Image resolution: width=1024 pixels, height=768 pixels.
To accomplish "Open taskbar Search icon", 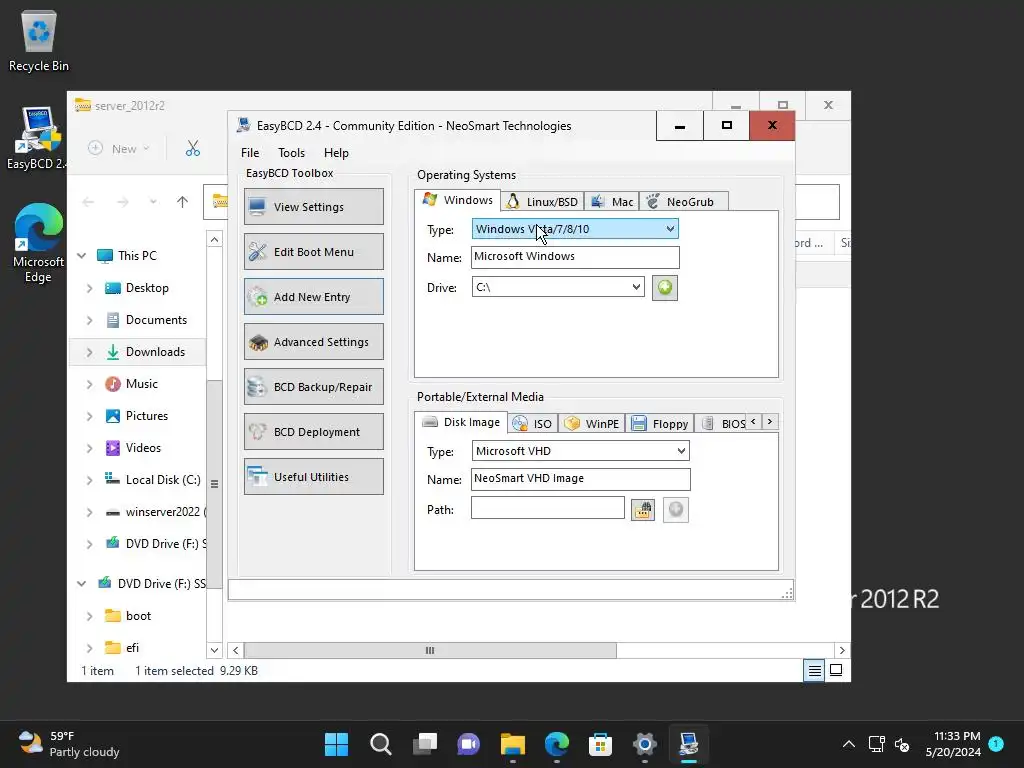I will [x=381, y=744].
